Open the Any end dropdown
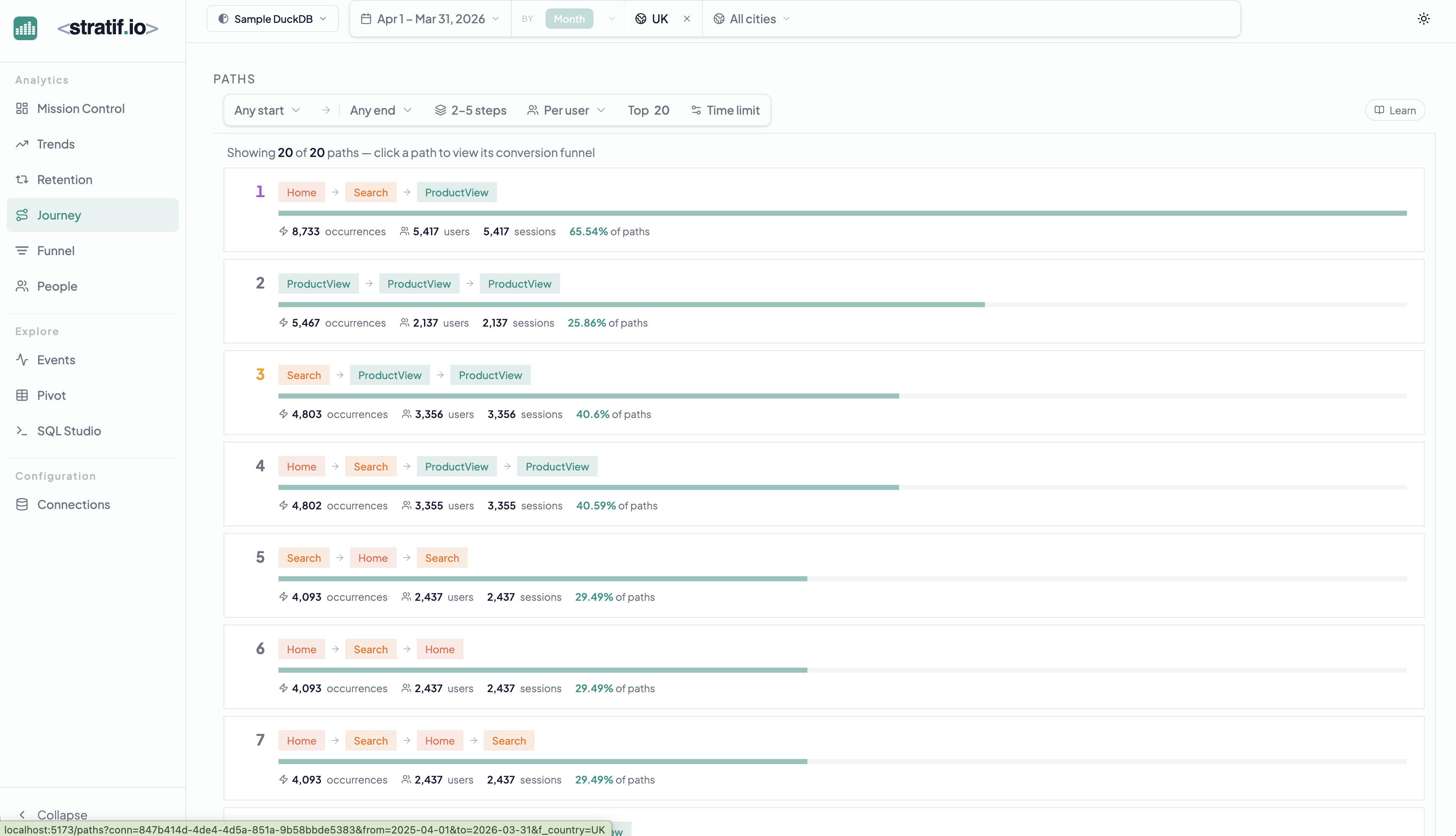Image resolution: width=1456 pixels, height=836 pixels. pos(381,110)
